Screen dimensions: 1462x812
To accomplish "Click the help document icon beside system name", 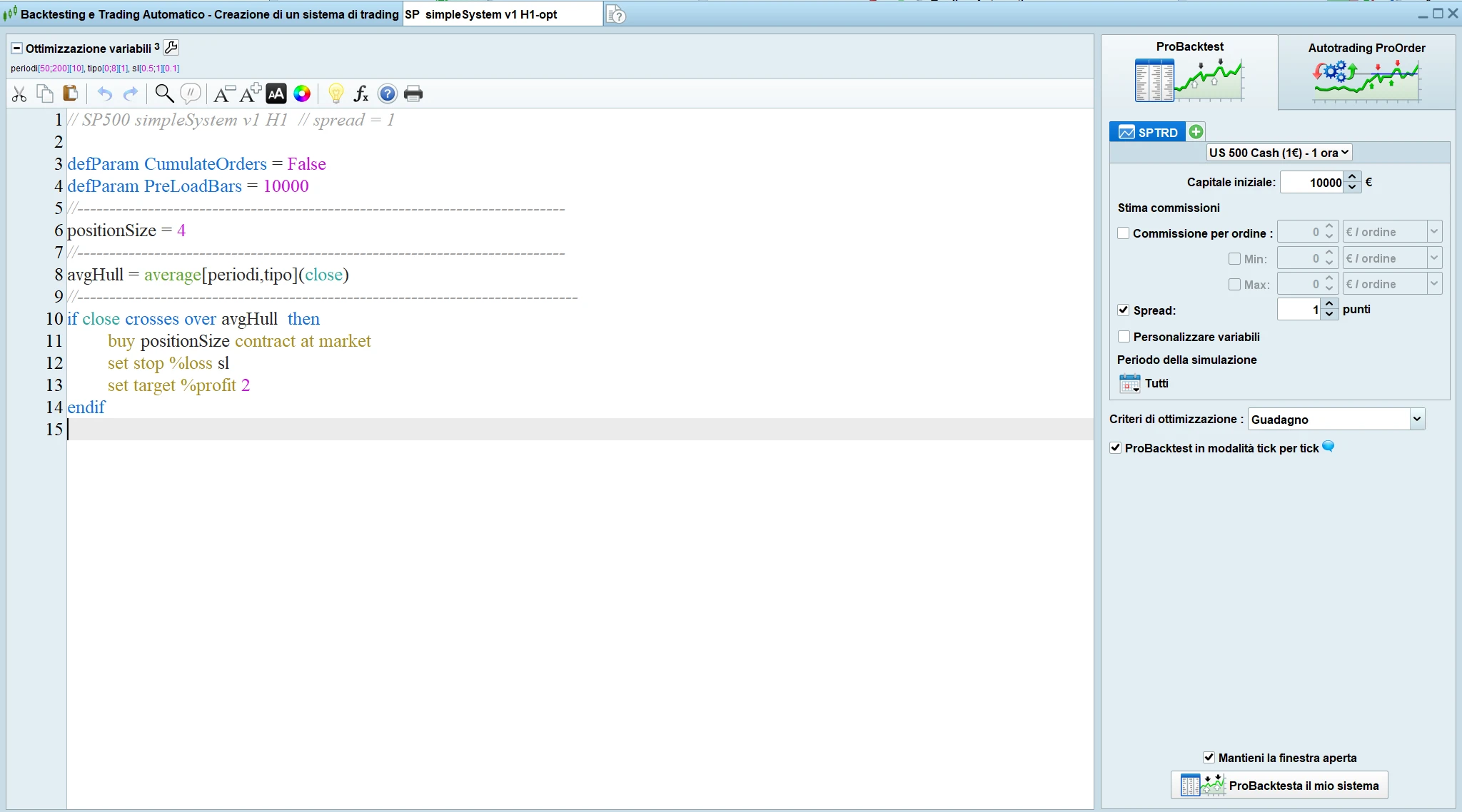I will tap(615, 14).
